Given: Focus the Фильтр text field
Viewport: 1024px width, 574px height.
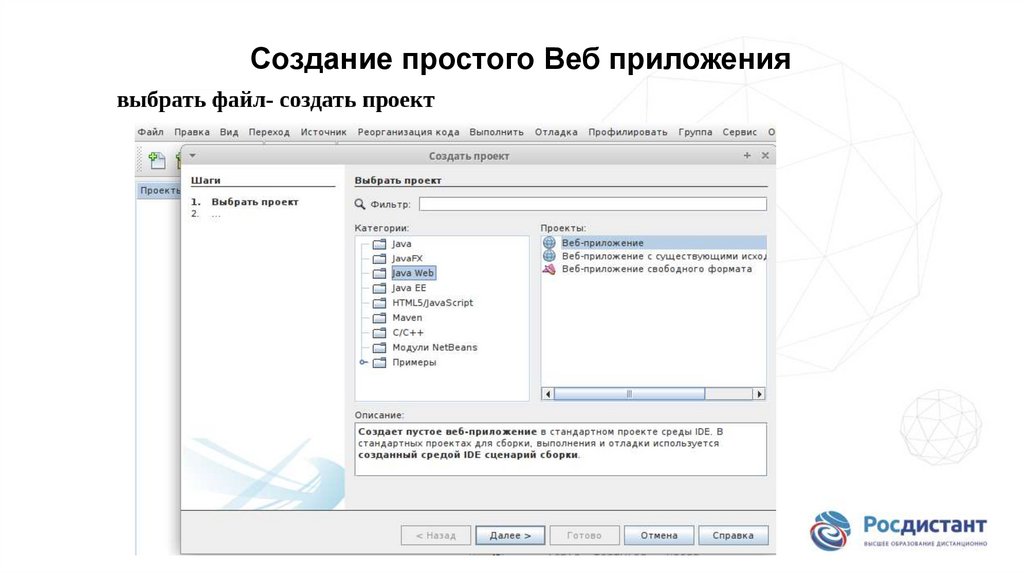Looking at the screenshot, I should click(x=592, y=204).
